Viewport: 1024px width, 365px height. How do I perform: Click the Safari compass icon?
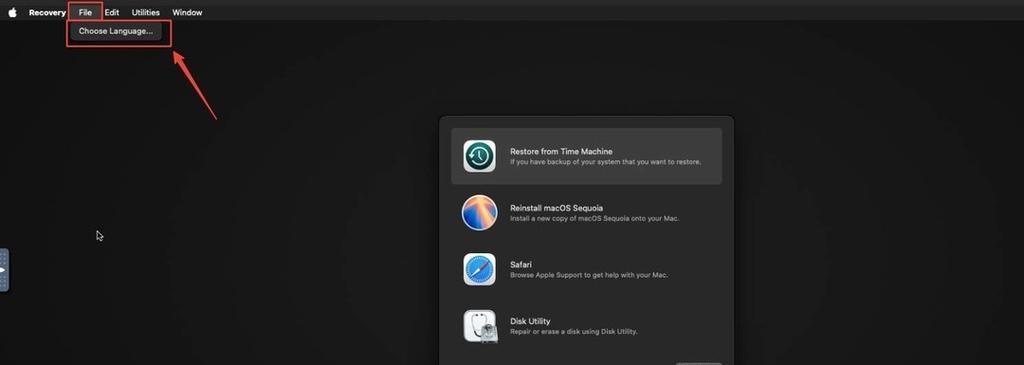(479, 269)
